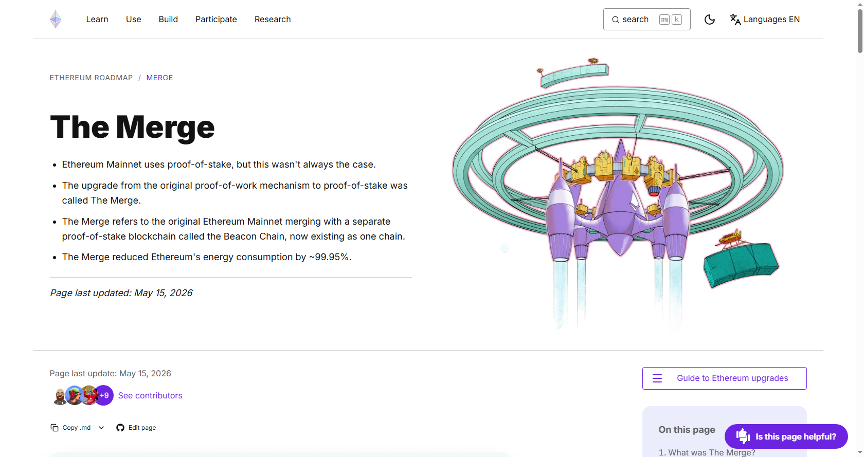Open See contributors link

tap(150, 396)
